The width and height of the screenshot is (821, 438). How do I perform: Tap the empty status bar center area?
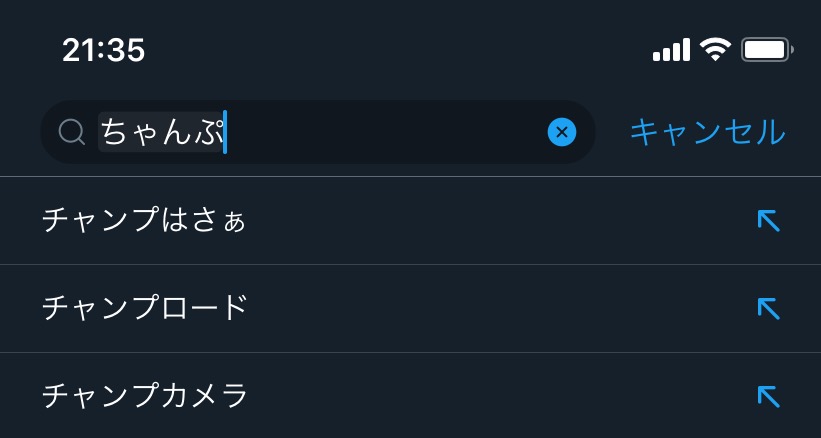400,49
